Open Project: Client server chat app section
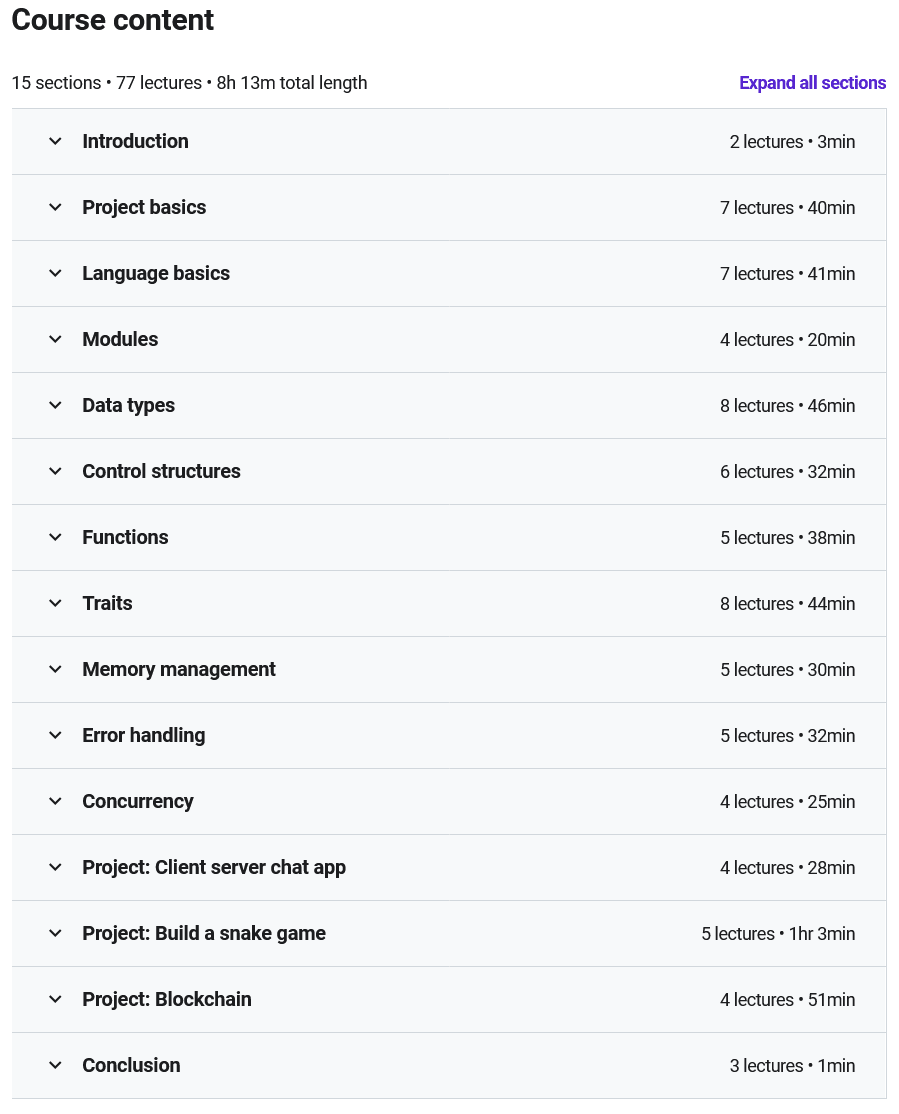Screen dimensions: 899x1114 214,868
